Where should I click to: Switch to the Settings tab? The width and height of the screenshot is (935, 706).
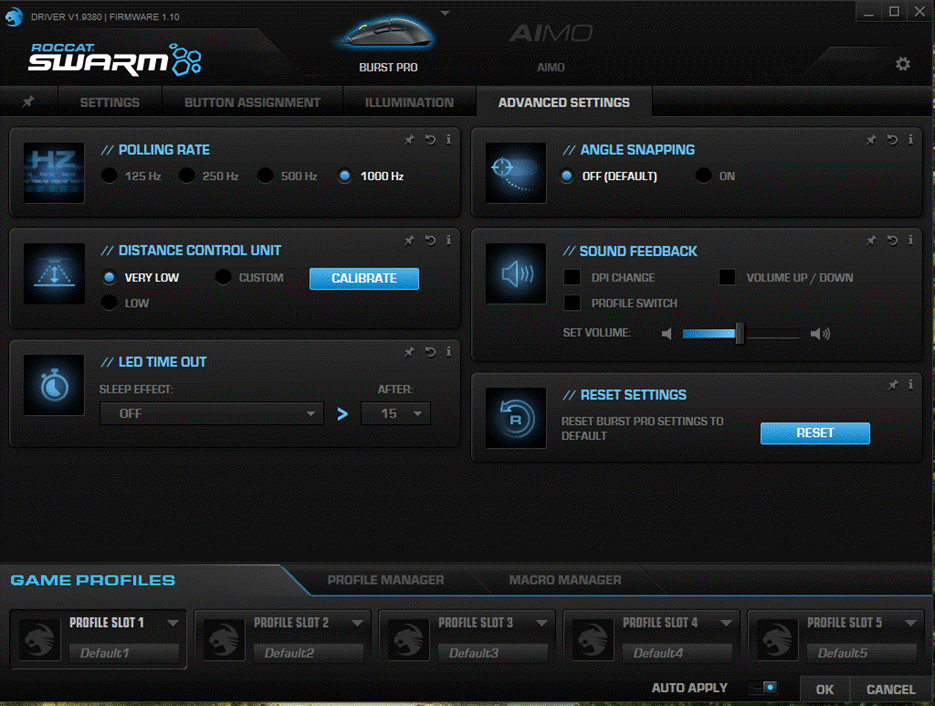click(110, 102)
